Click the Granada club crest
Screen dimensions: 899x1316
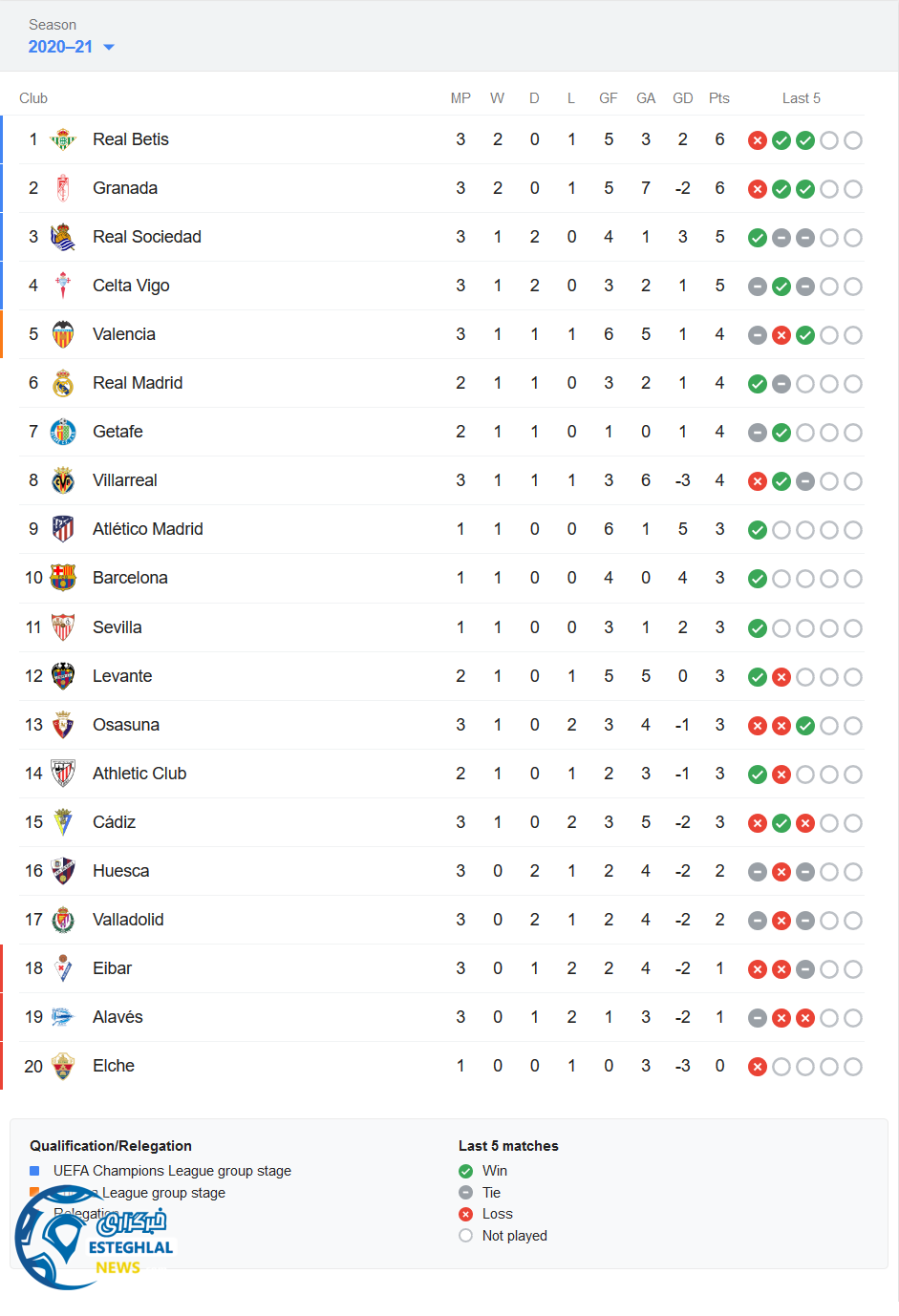[63, 189]
